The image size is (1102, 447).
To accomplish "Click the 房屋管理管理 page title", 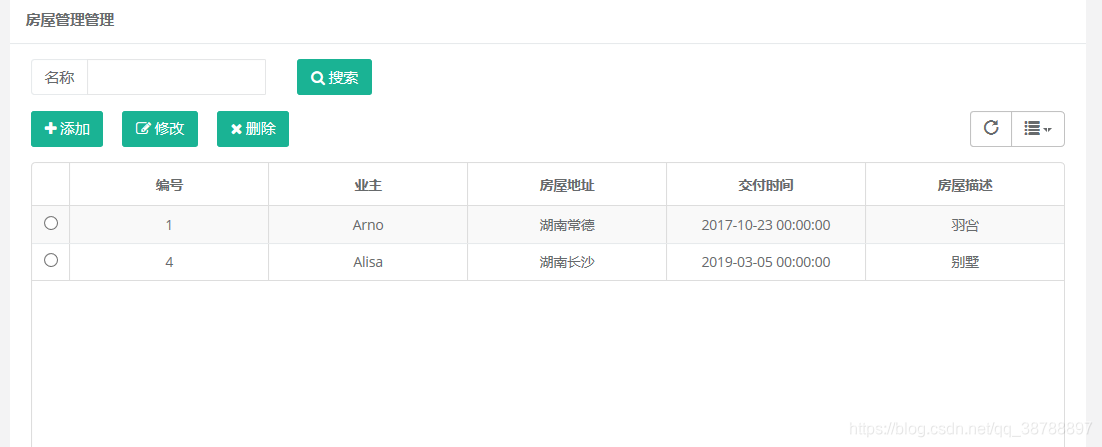I will click(x=70, y=20).
